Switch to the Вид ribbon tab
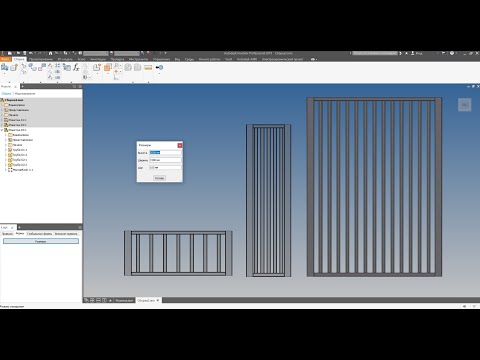This screenshot has width=480, height=360. pyautogui.click(x=177, y=59)
